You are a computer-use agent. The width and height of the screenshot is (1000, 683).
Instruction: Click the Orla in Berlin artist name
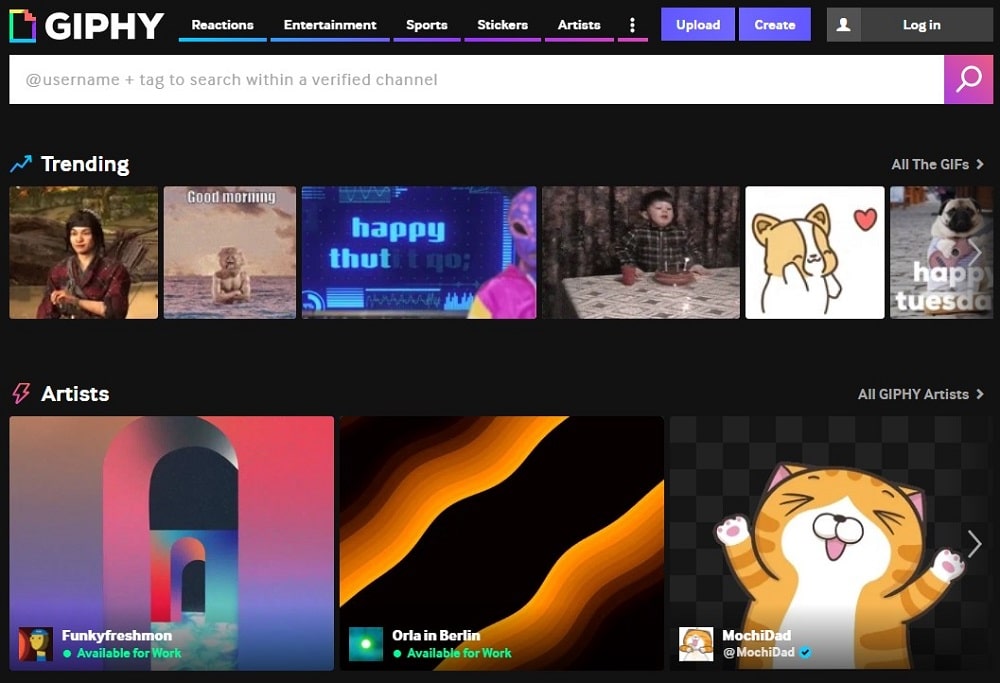click(436, 635)
